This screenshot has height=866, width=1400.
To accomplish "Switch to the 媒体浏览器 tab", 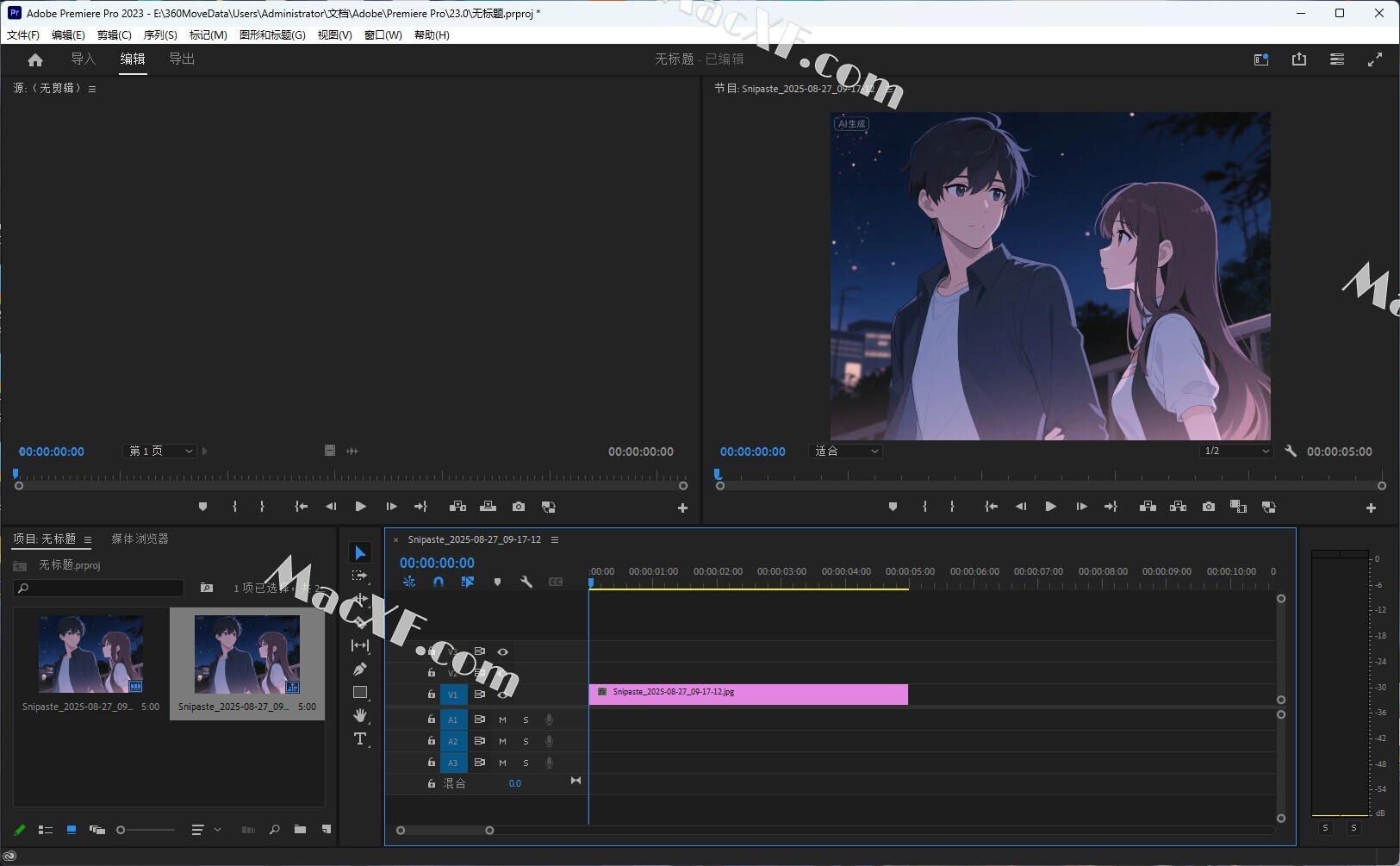I will pyautogui.click(x=140, y=539).
